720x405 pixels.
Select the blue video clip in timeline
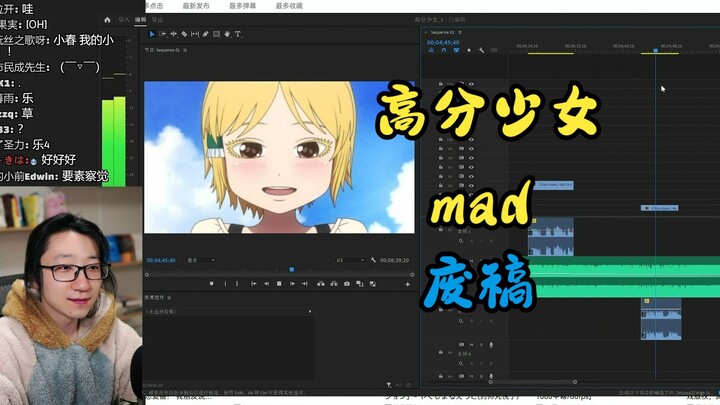coord(553,185)
